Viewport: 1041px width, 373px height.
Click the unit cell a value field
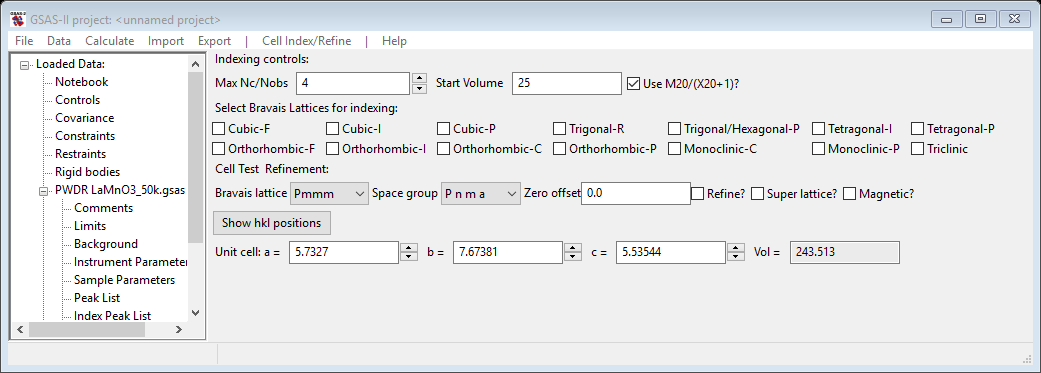[343, 253]
